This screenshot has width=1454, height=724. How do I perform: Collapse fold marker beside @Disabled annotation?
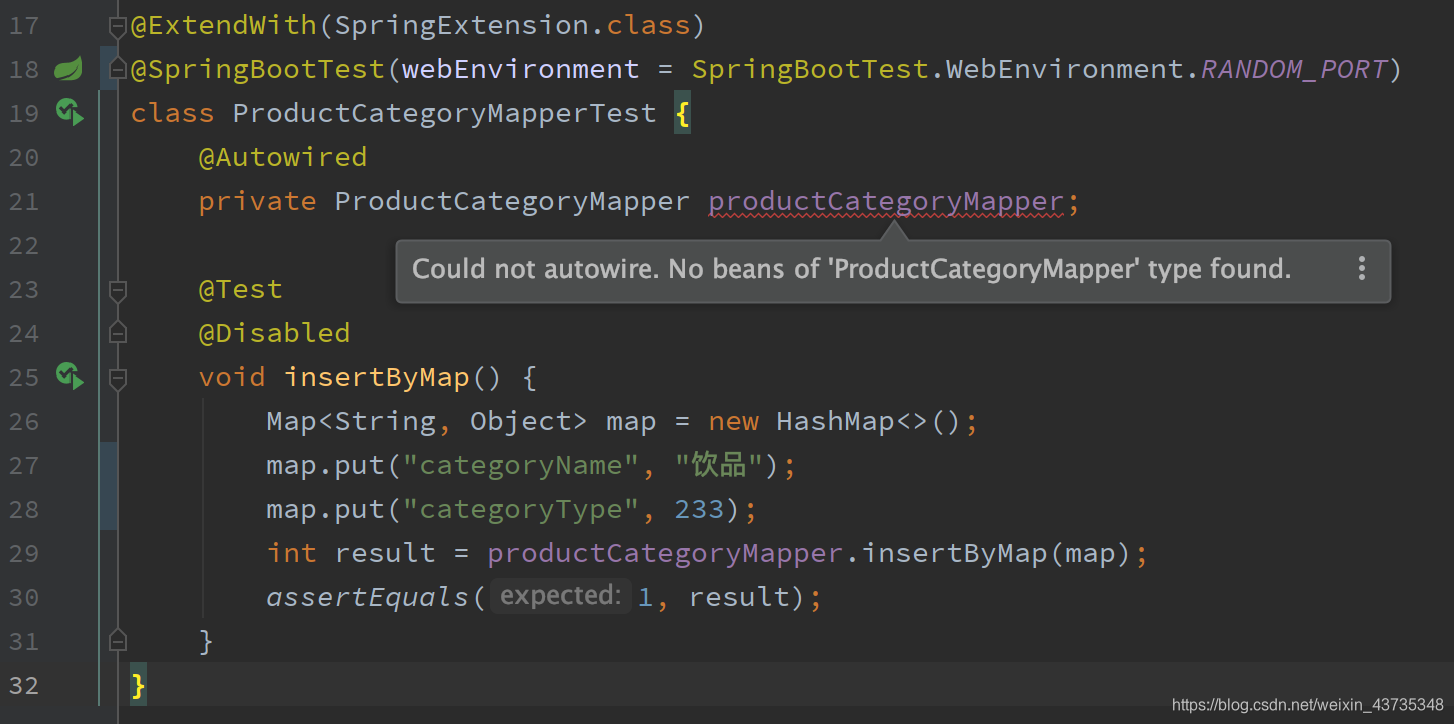pos(118,333)
